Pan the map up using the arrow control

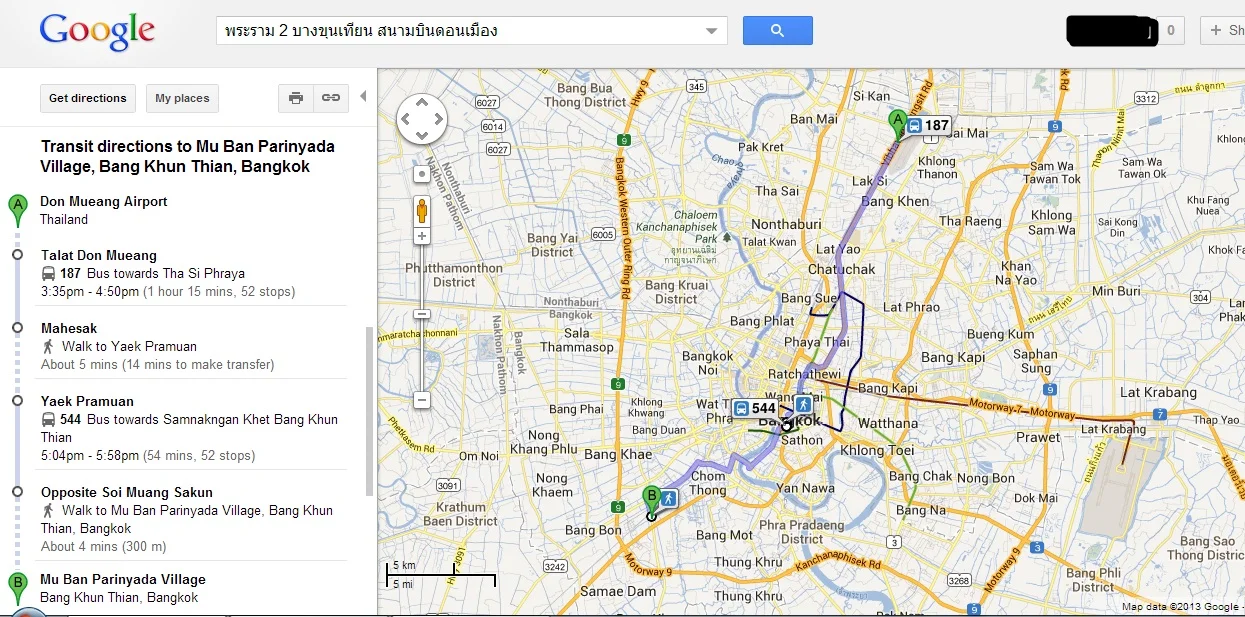pyautogui.click(x=422, y=102)
